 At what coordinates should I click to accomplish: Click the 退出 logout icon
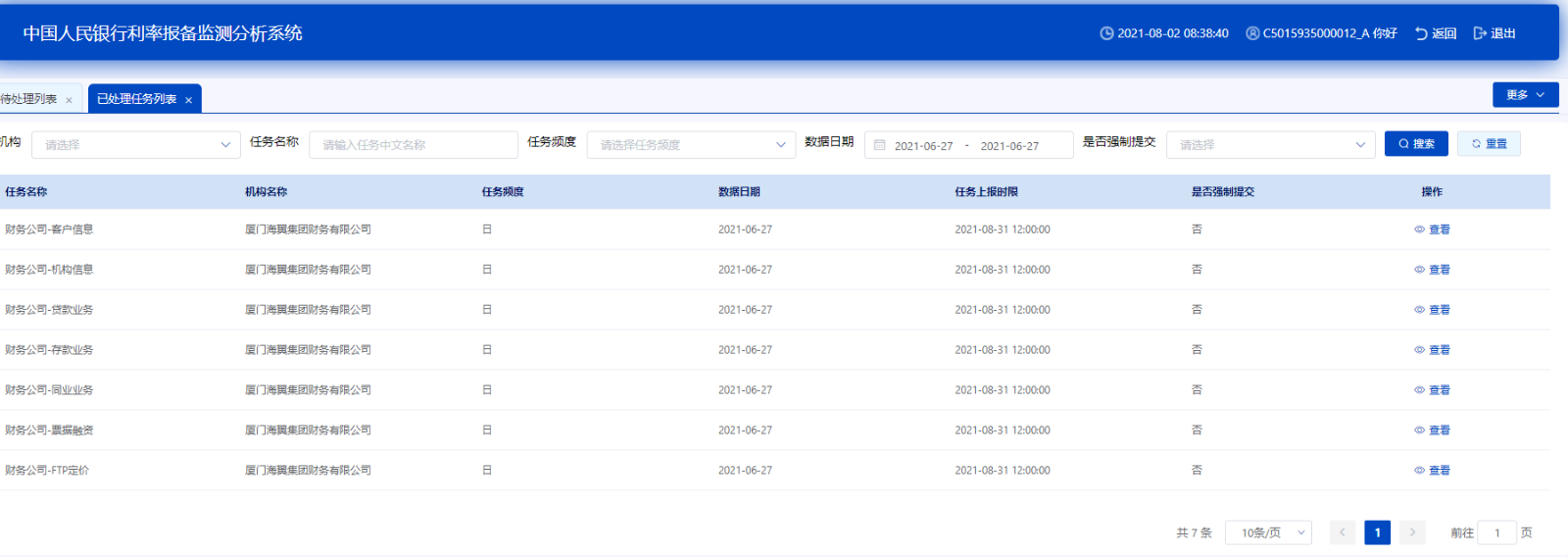click(x=1480, y=33)
